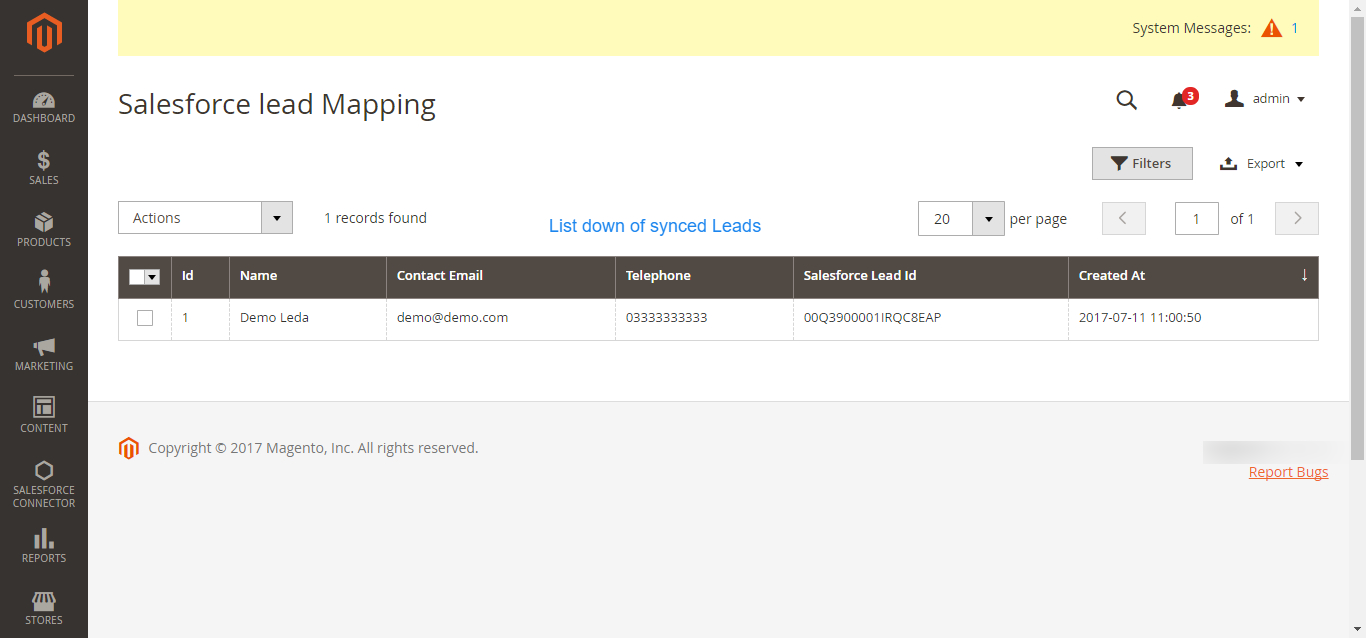Open the global search magnifier

(x=1126, y=100)
